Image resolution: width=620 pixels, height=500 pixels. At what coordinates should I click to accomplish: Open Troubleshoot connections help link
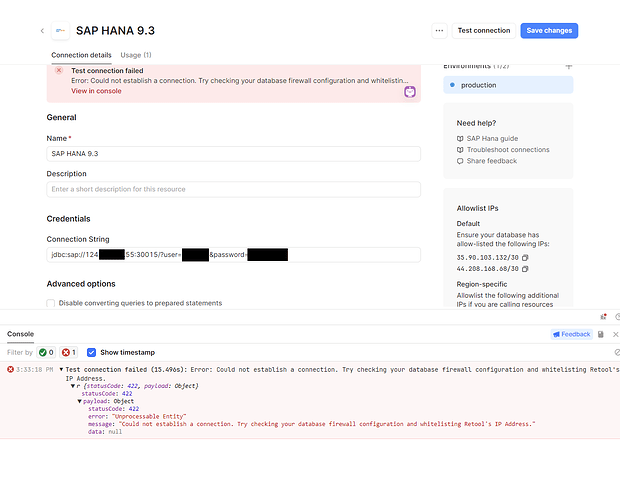click(508, 150)
